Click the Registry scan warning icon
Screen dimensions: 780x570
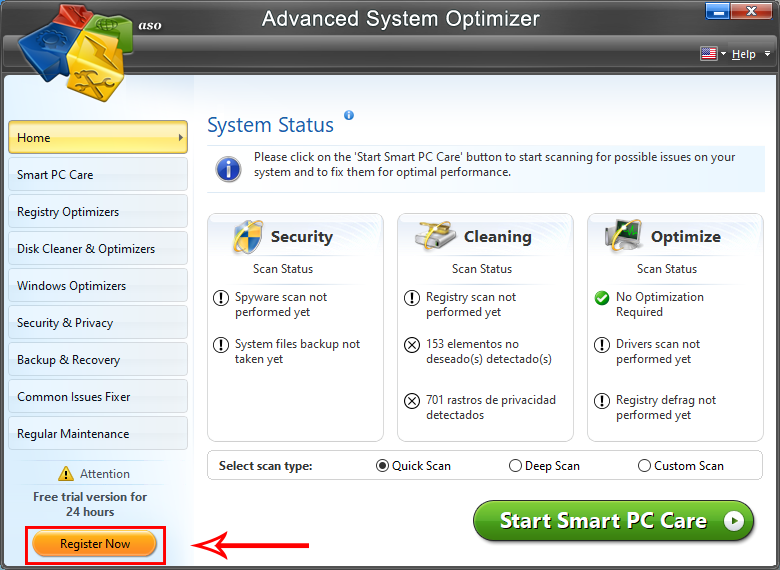412,298
